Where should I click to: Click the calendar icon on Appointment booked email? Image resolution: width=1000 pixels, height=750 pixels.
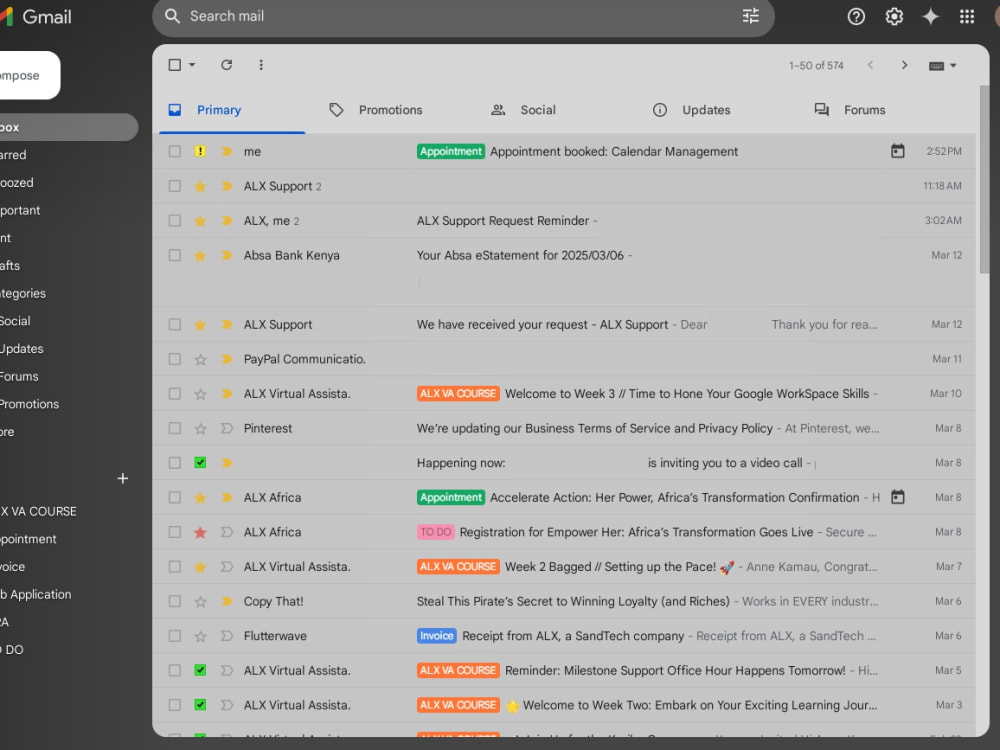897,151
